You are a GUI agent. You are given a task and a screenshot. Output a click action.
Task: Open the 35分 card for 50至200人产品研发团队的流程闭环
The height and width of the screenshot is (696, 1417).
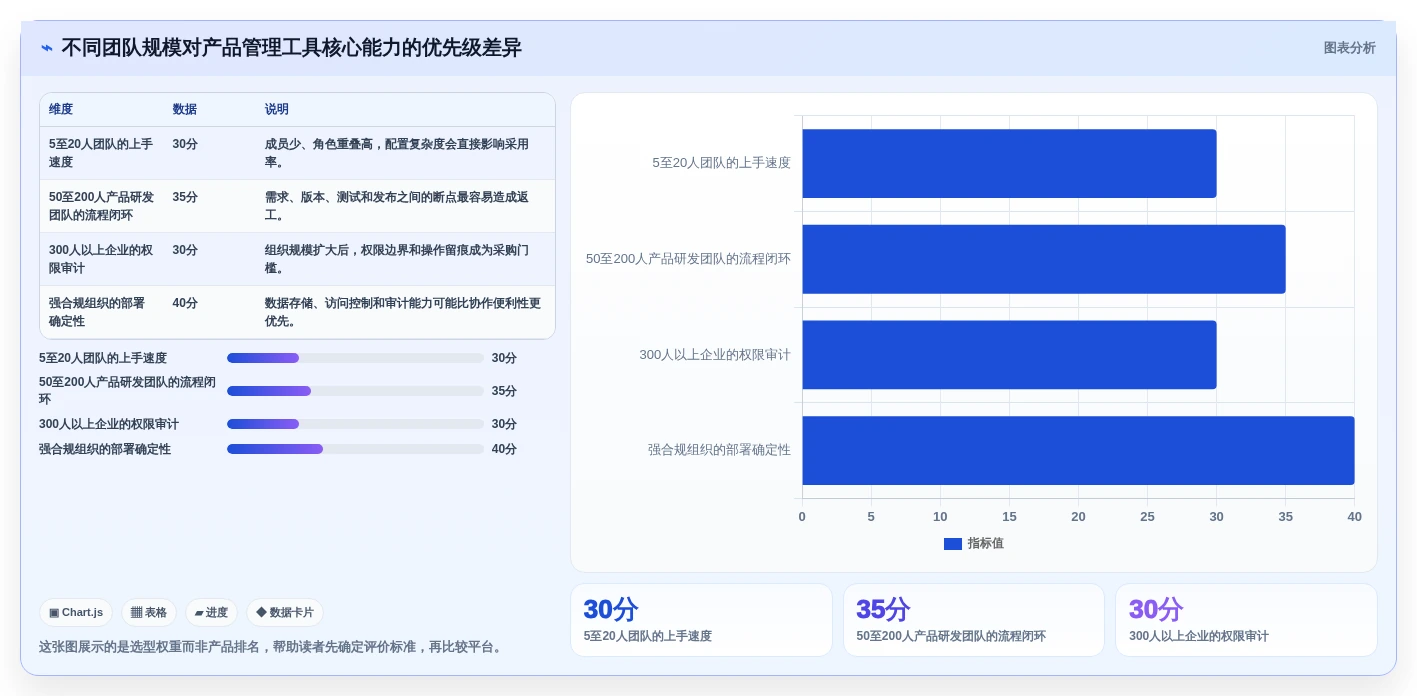pos(974,620)
